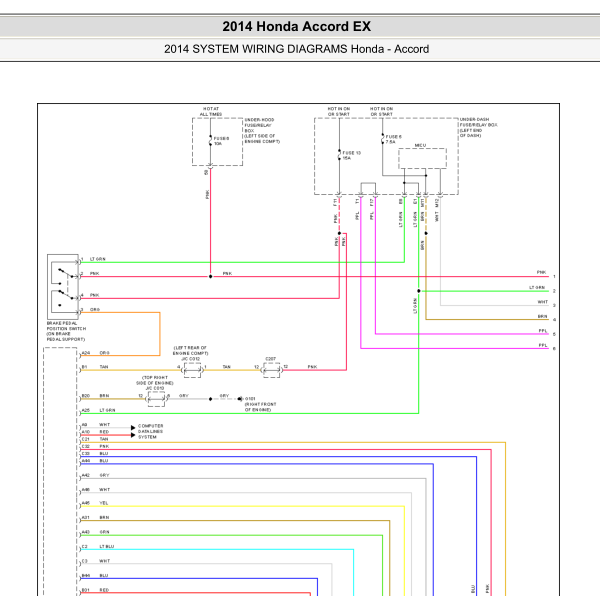Image resolution: width=600 pixels, height=596 pixels.
Task: Click the under-dash fuse/relay box label
Action: pos(478,127)
